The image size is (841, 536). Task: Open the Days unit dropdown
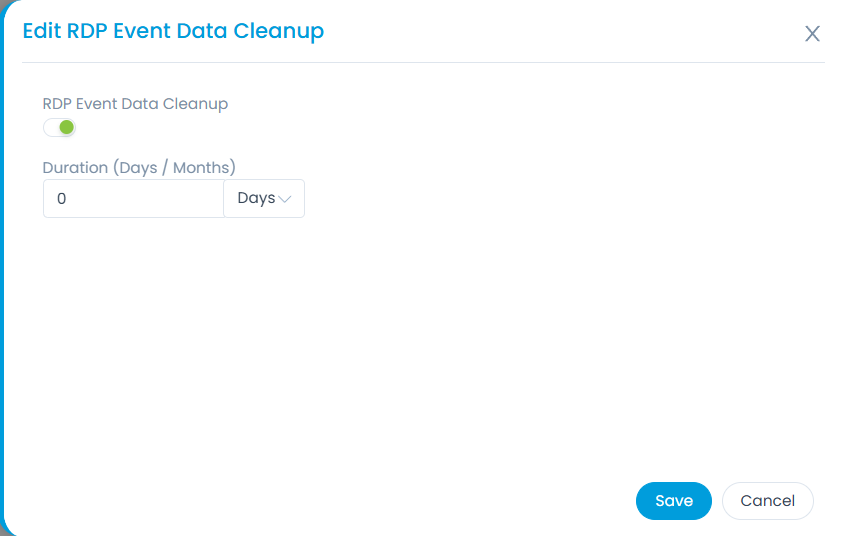point(264,198)
